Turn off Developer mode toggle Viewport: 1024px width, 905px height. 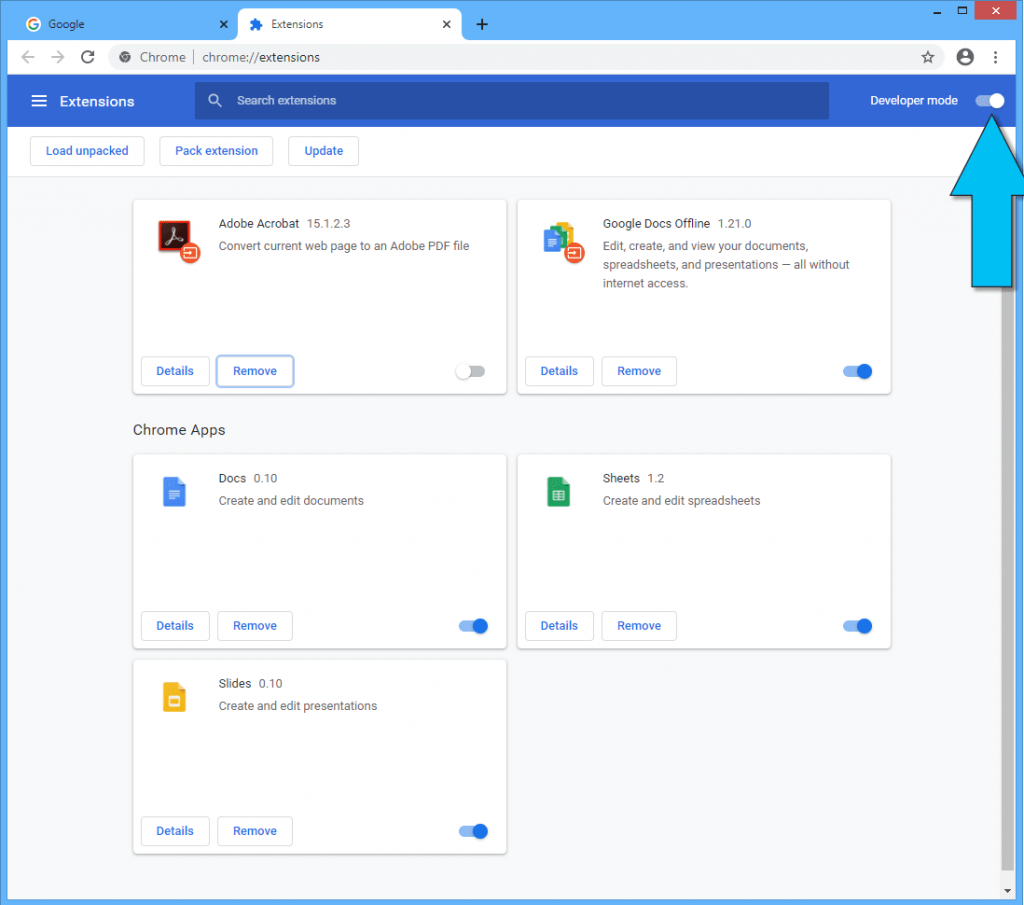point(989,101)
